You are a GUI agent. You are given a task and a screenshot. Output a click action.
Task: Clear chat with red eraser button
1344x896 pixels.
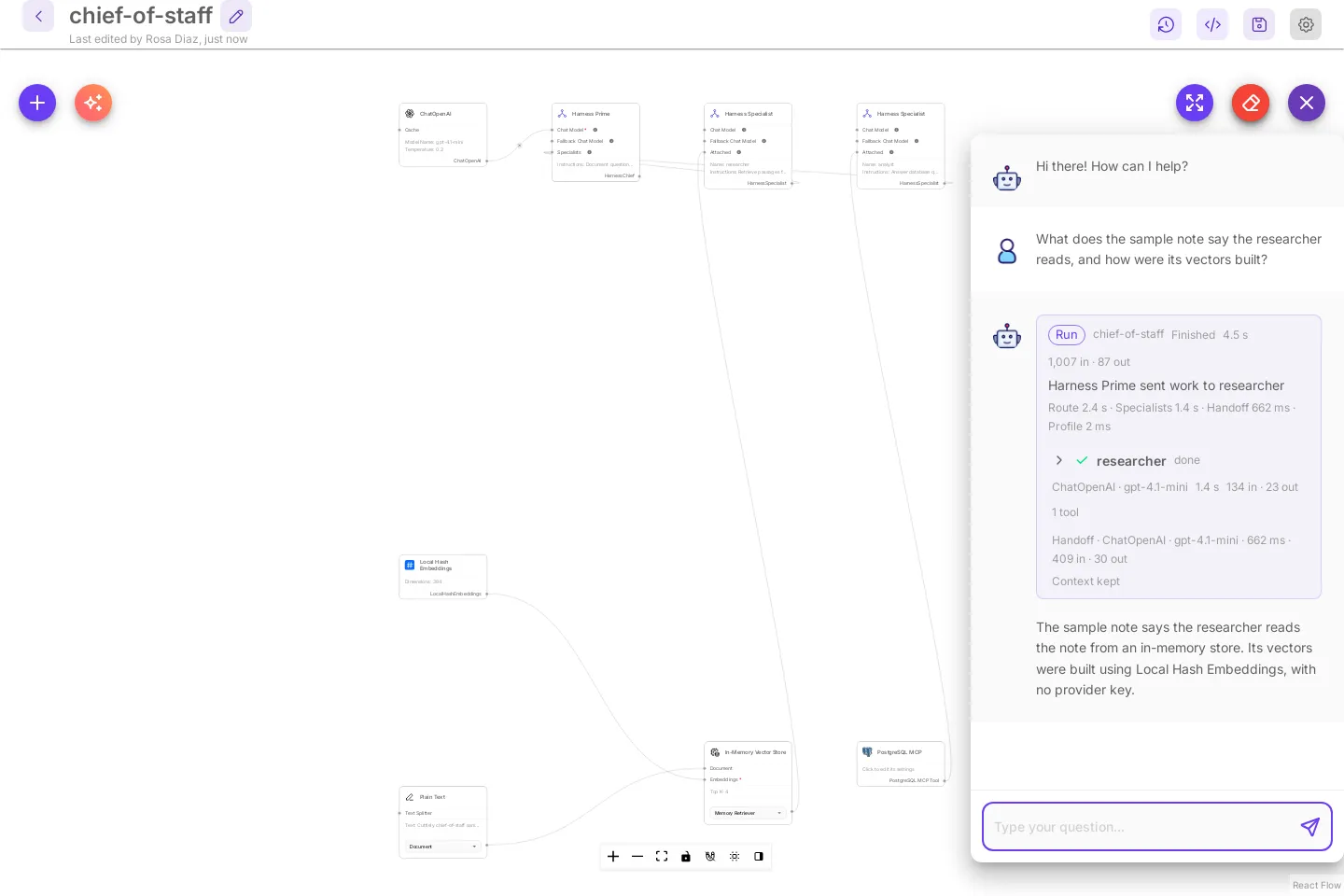tap(1251, 103)
